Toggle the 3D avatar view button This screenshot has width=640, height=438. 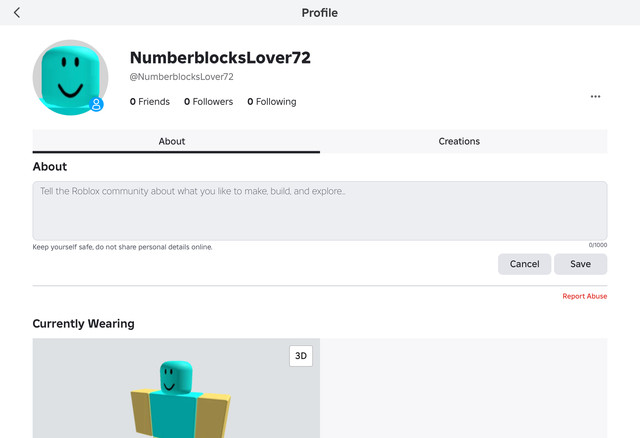coord(300,356)
